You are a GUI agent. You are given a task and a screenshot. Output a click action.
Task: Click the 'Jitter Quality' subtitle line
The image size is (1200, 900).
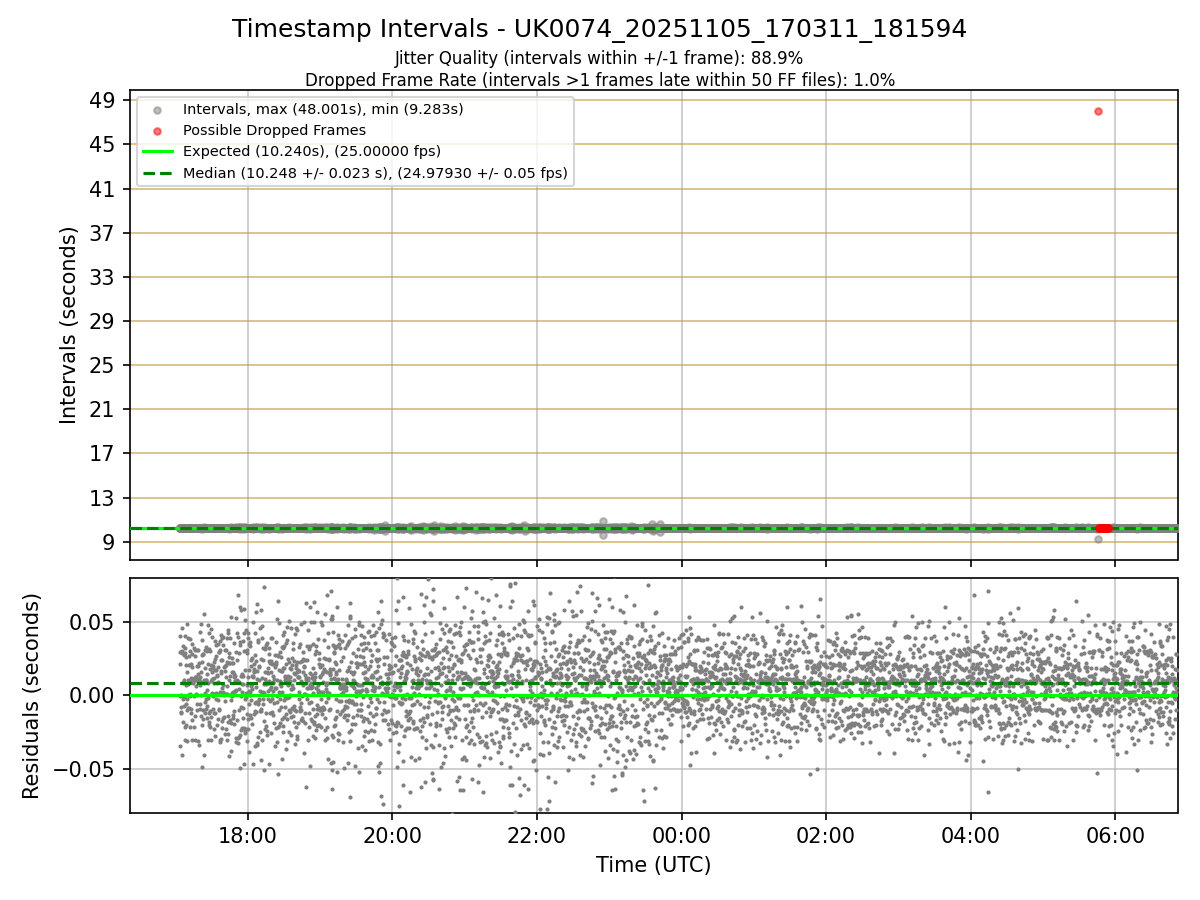[599, 59]
